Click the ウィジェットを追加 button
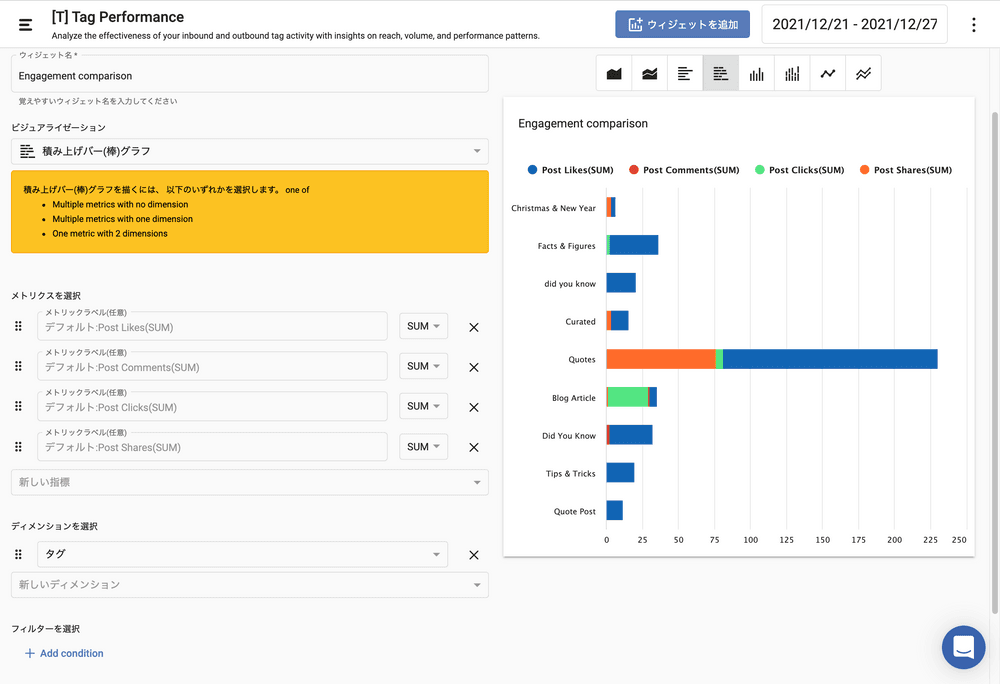This screenshot has height=684, width=1000. 682,25
